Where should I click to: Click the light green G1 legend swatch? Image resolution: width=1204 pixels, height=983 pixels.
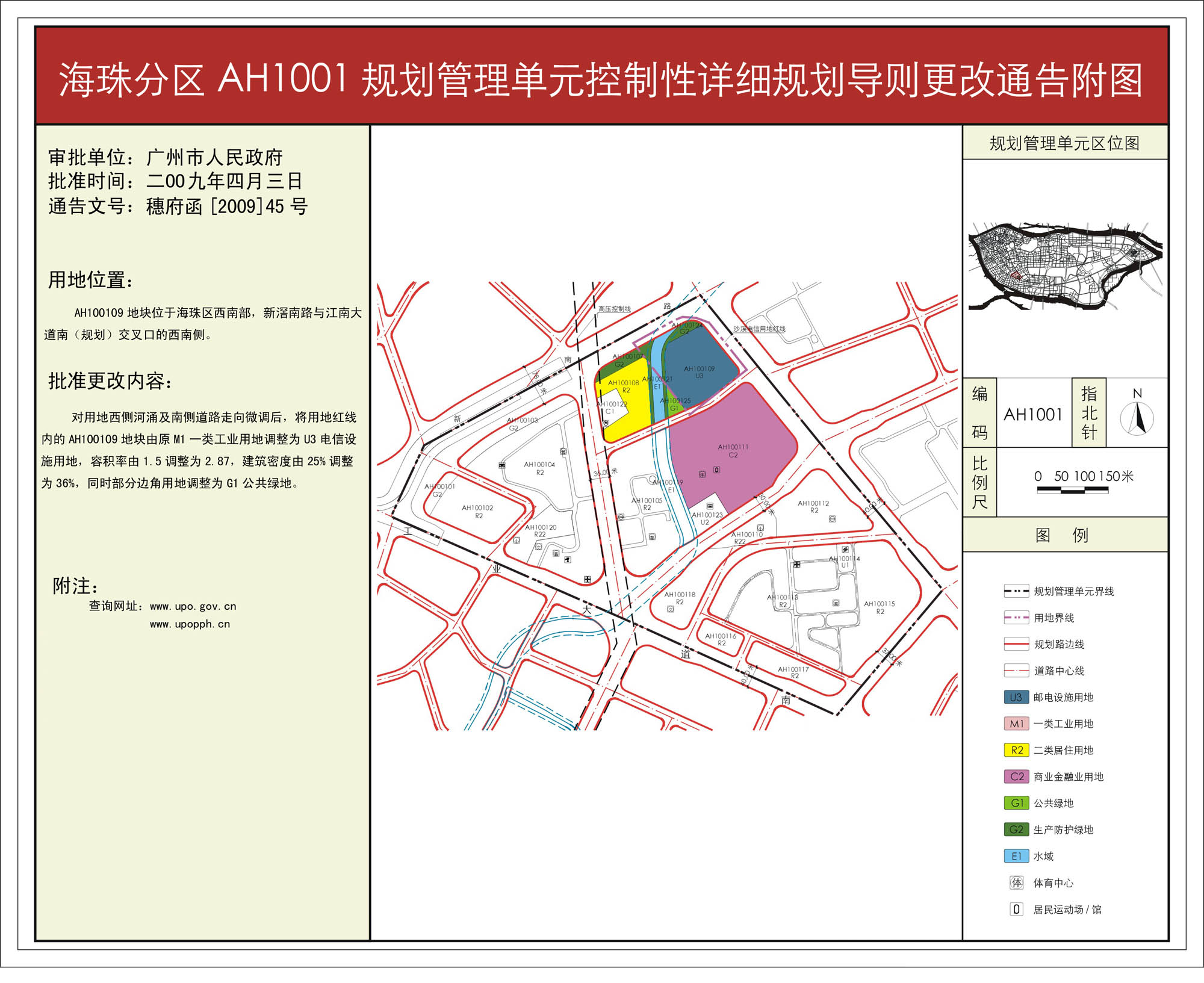coord(1016,803)
